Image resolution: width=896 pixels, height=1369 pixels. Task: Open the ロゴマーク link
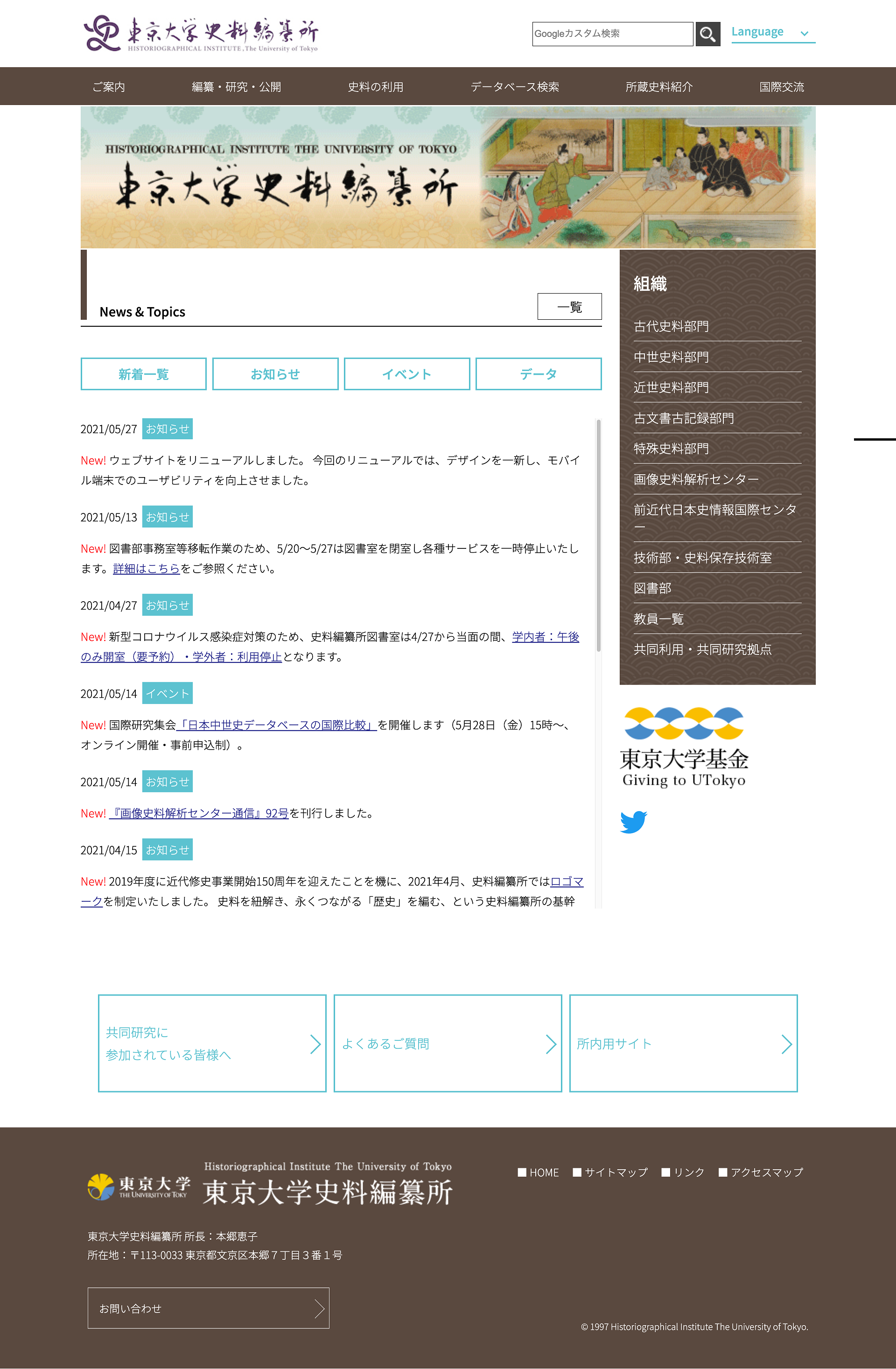567,881
